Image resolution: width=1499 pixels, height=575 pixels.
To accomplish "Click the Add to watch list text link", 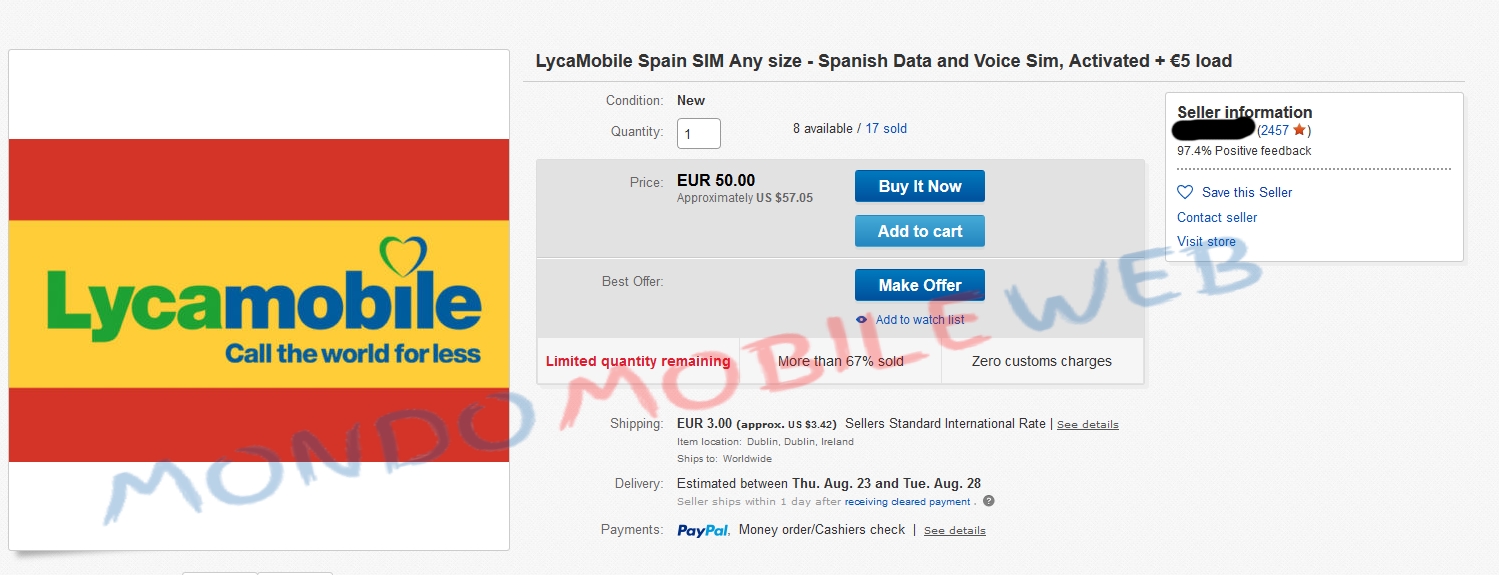I will pyautogui.click(x=920, y=320).
